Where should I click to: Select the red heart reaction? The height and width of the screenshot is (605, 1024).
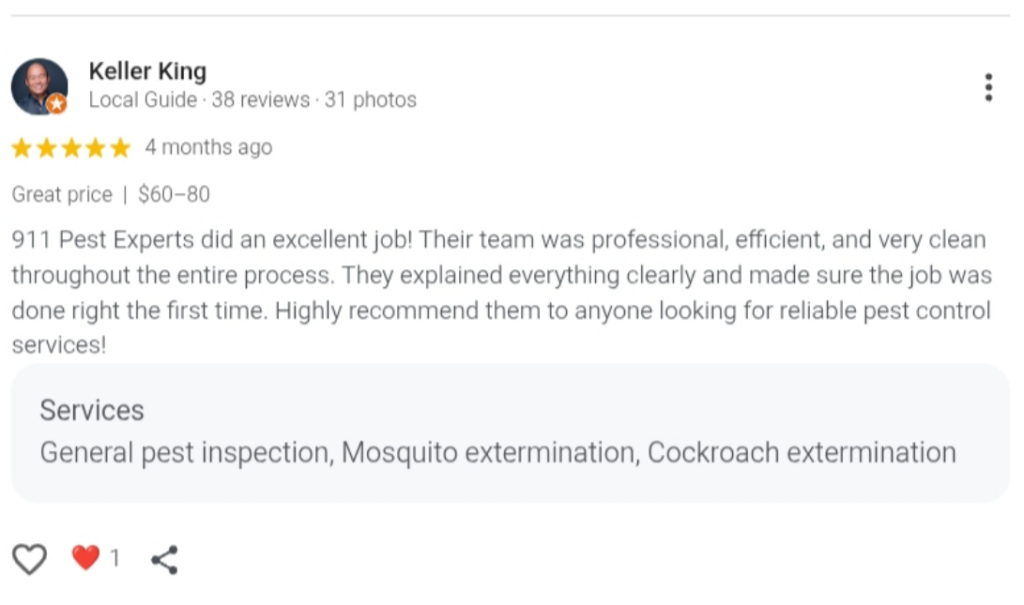86,559
